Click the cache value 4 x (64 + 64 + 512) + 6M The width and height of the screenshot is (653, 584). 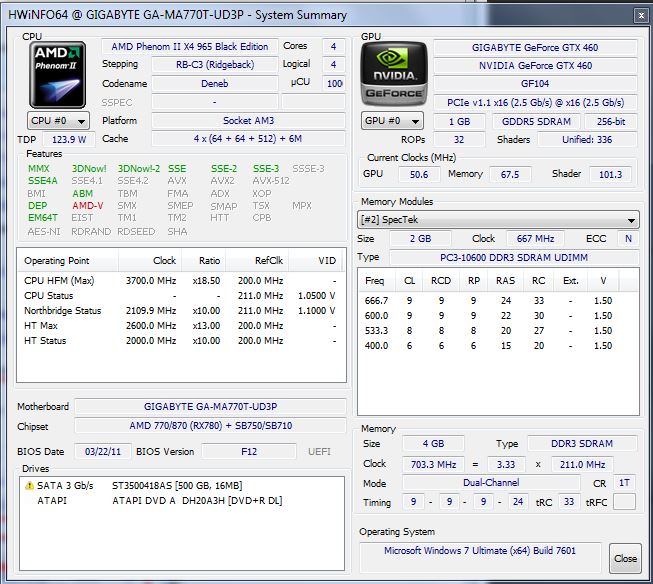click(249, 139)
